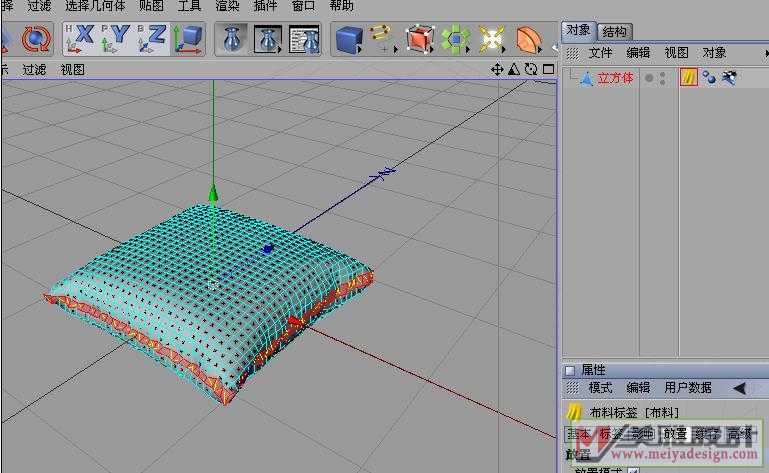Open attributes 用户数据 menu
Screen dimensions: 769x473
(x=688, y=388)
